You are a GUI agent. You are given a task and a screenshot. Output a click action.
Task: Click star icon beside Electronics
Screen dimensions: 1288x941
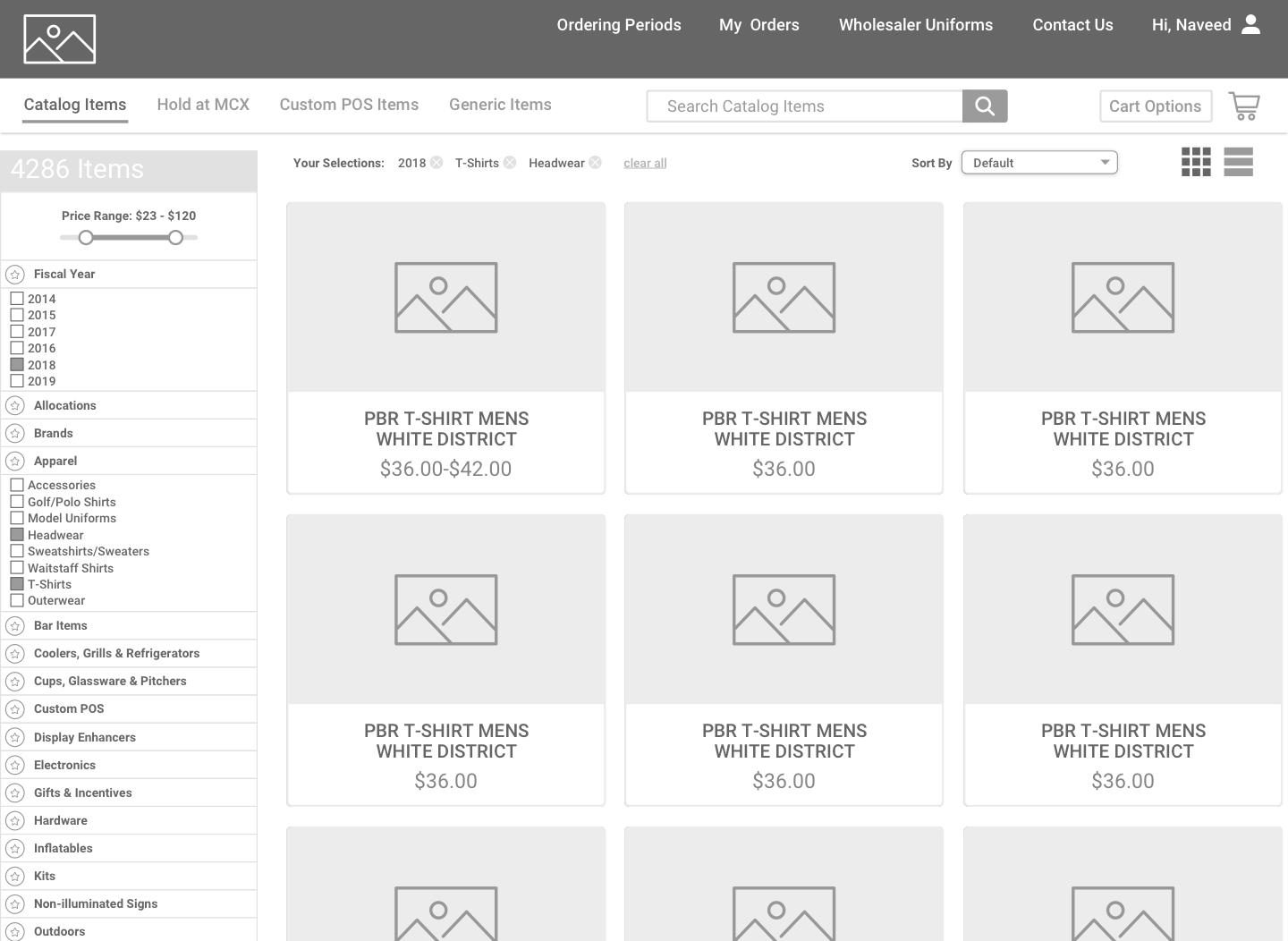(x=15, y=766)
